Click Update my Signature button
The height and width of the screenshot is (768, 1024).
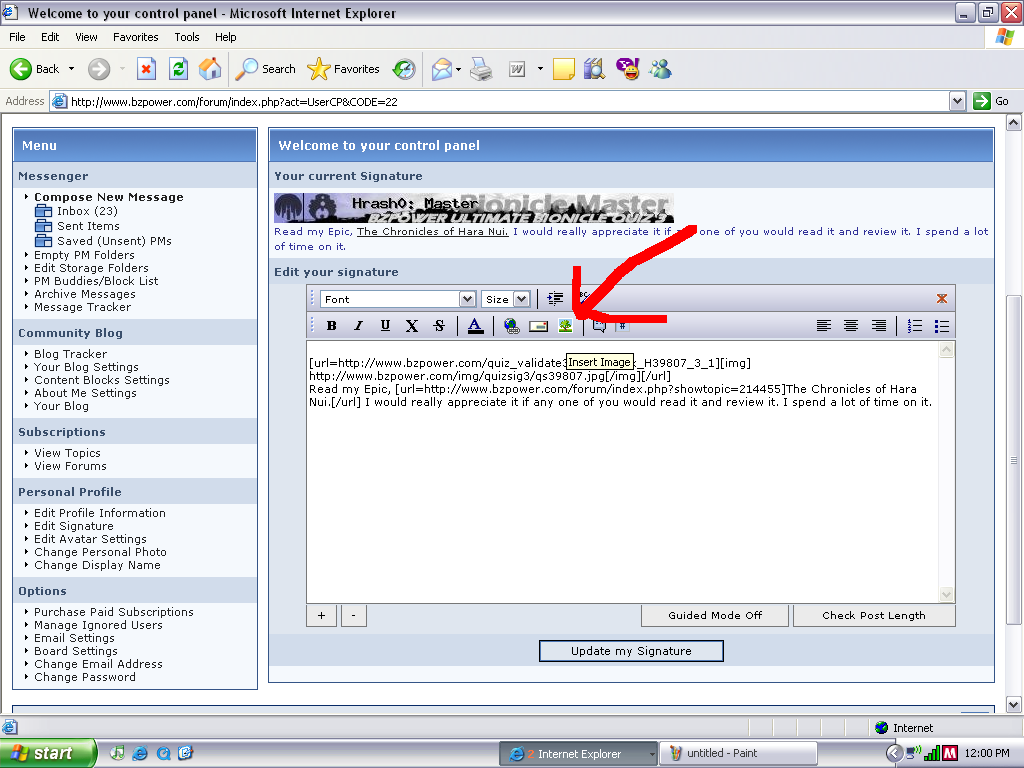click(631, 651)
